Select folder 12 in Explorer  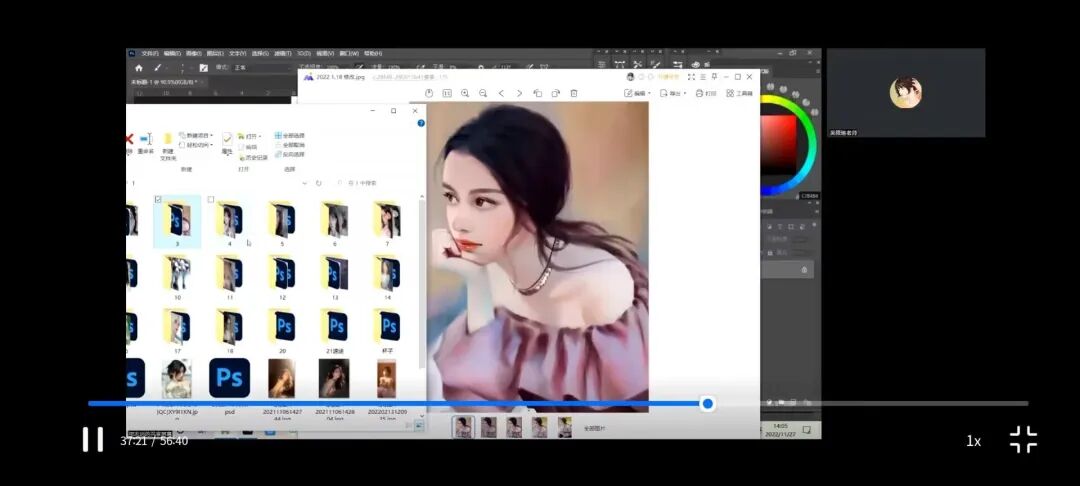click(282, 277)
